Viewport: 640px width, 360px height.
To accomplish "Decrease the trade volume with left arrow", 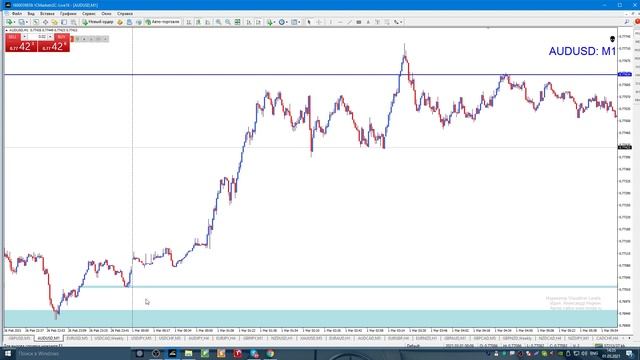I will (25, 37).
